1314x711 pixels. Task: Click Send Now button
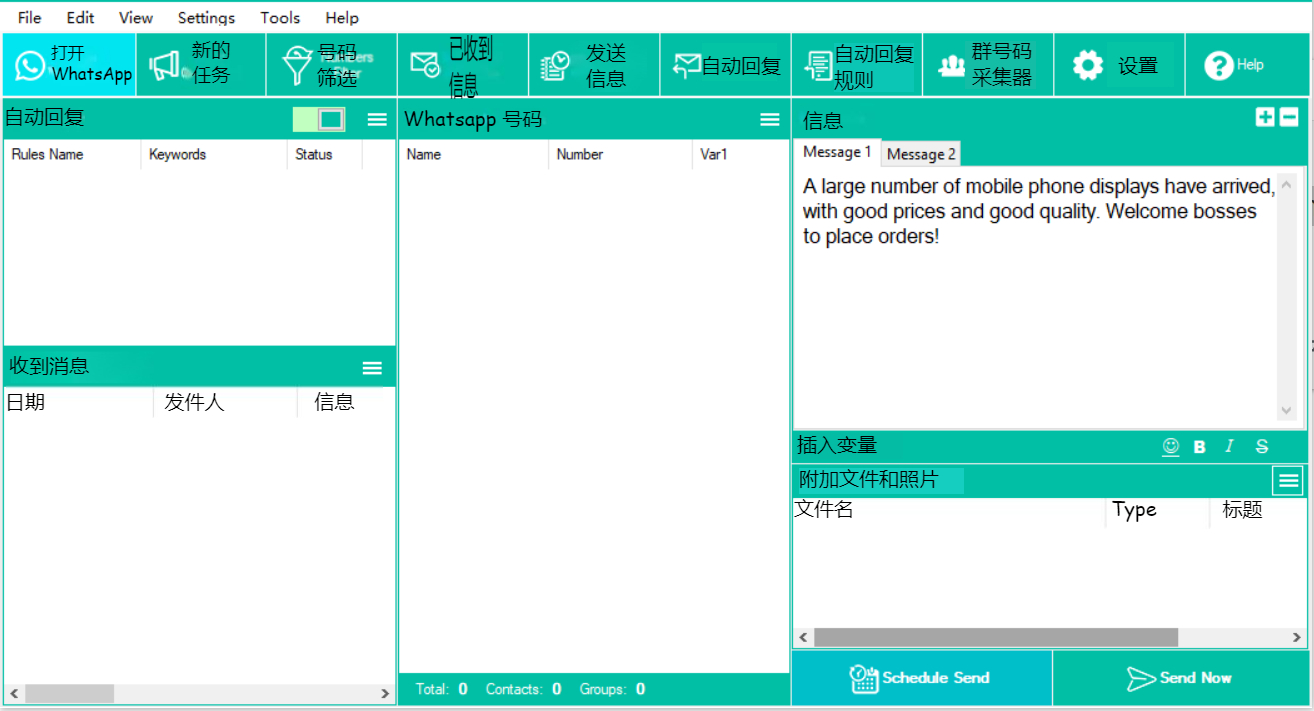pyautogui.click(x=1181, y=678)
